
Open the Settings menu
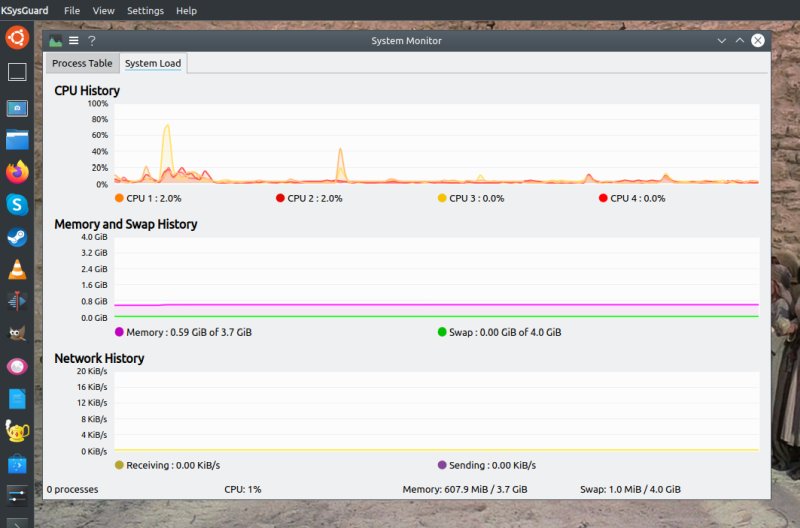[x=145, y=10]
